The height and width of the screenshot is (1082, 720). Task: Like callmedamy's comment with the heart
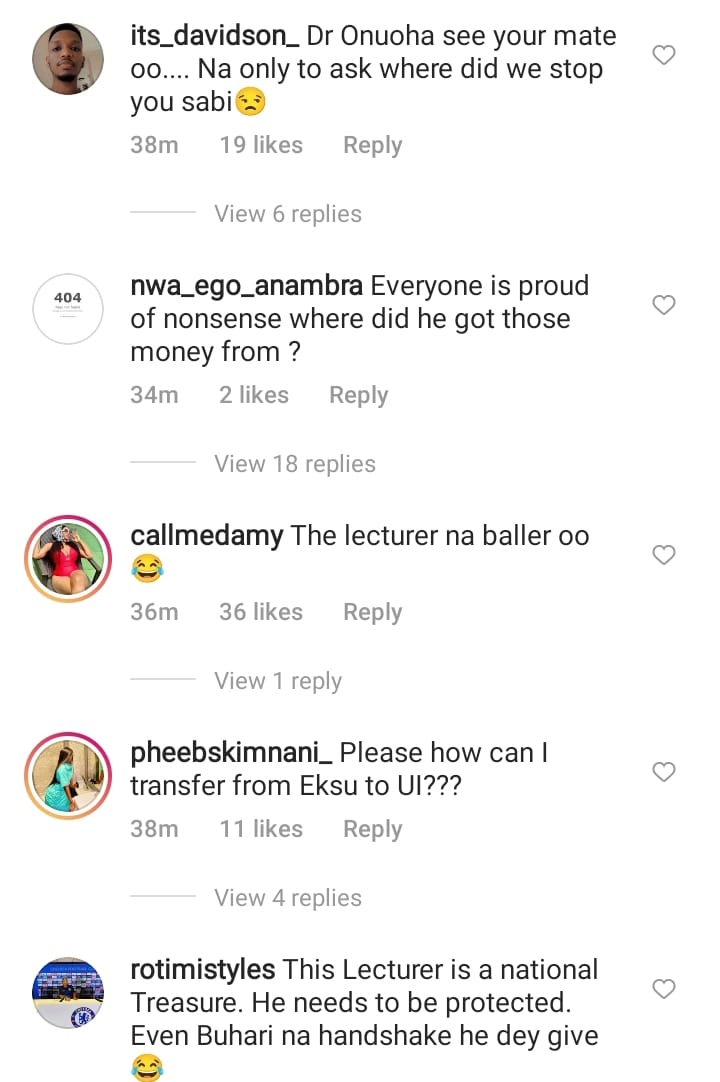664,555
